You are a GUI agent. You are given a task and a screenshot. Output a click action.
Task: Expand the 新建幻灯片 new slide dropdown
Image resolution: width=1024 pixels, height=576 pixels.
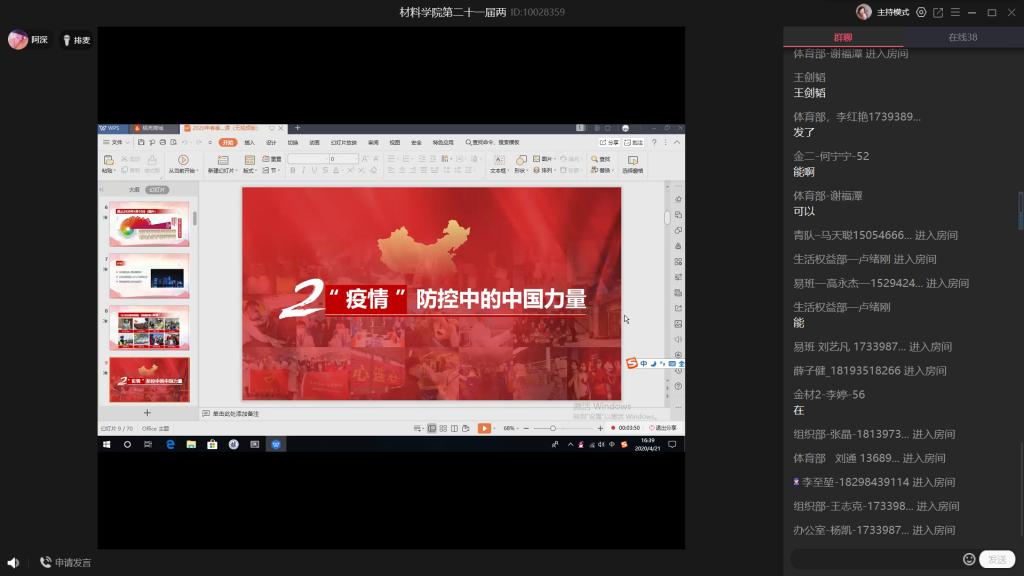[x=223, y=171]
